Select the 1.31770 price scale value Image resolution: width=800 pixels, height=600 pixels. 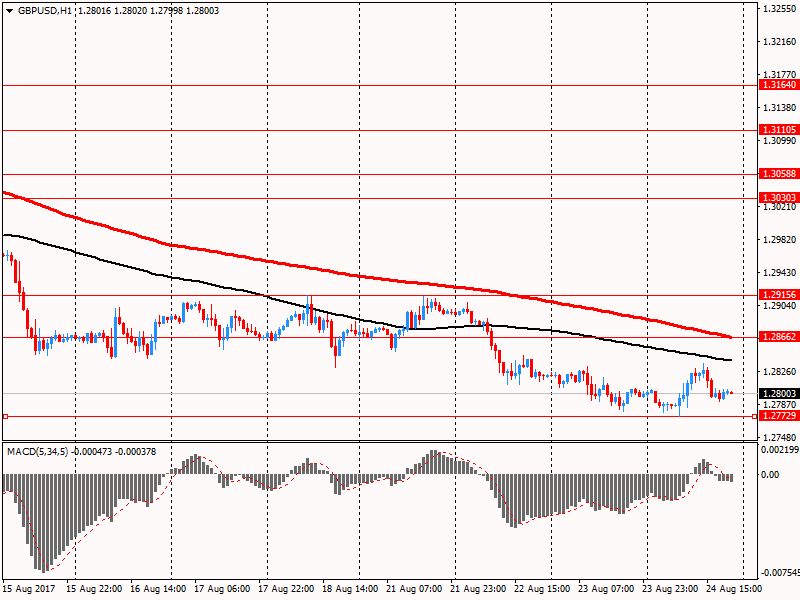(780, 75)
